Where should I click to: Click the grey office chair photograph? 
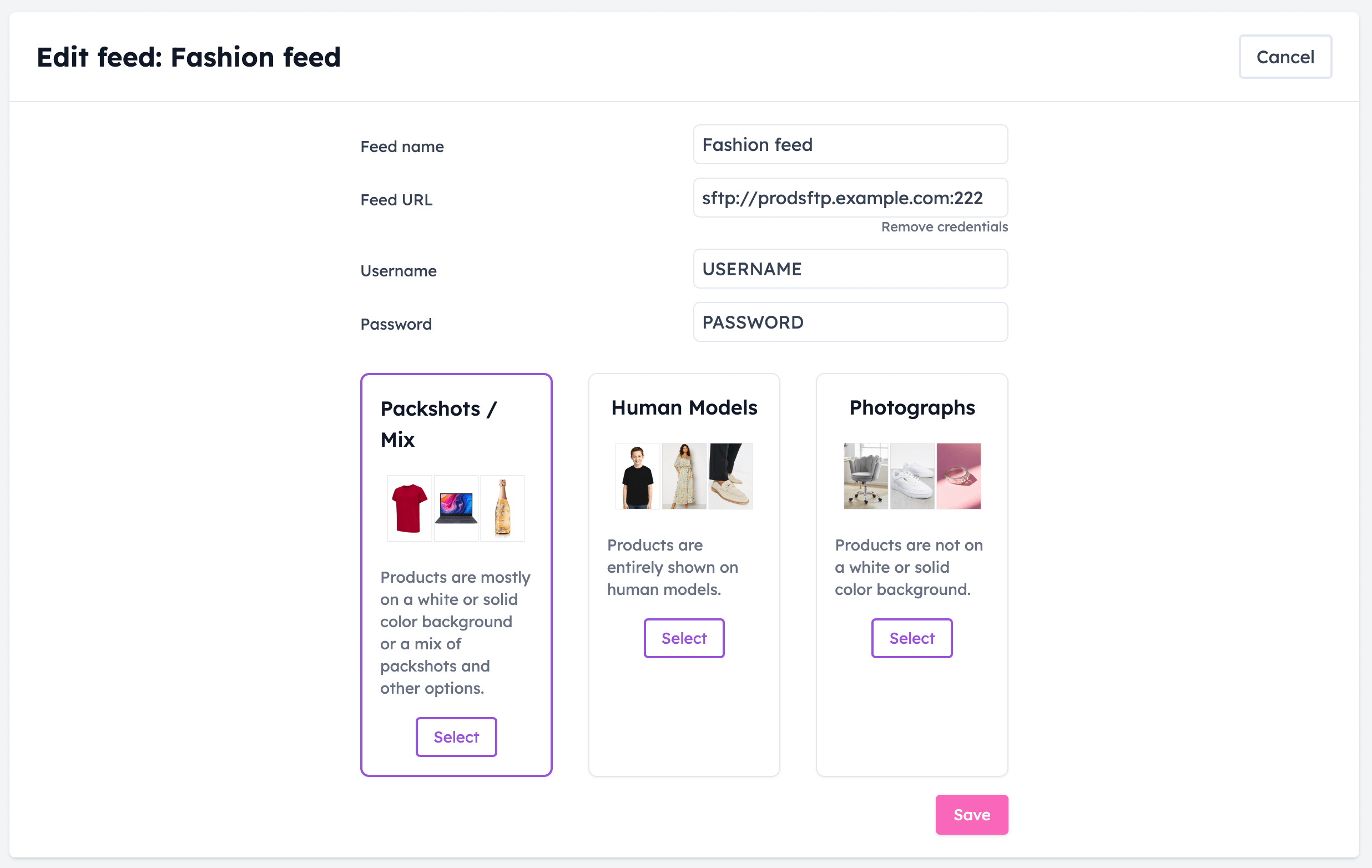tap(865, 476)
